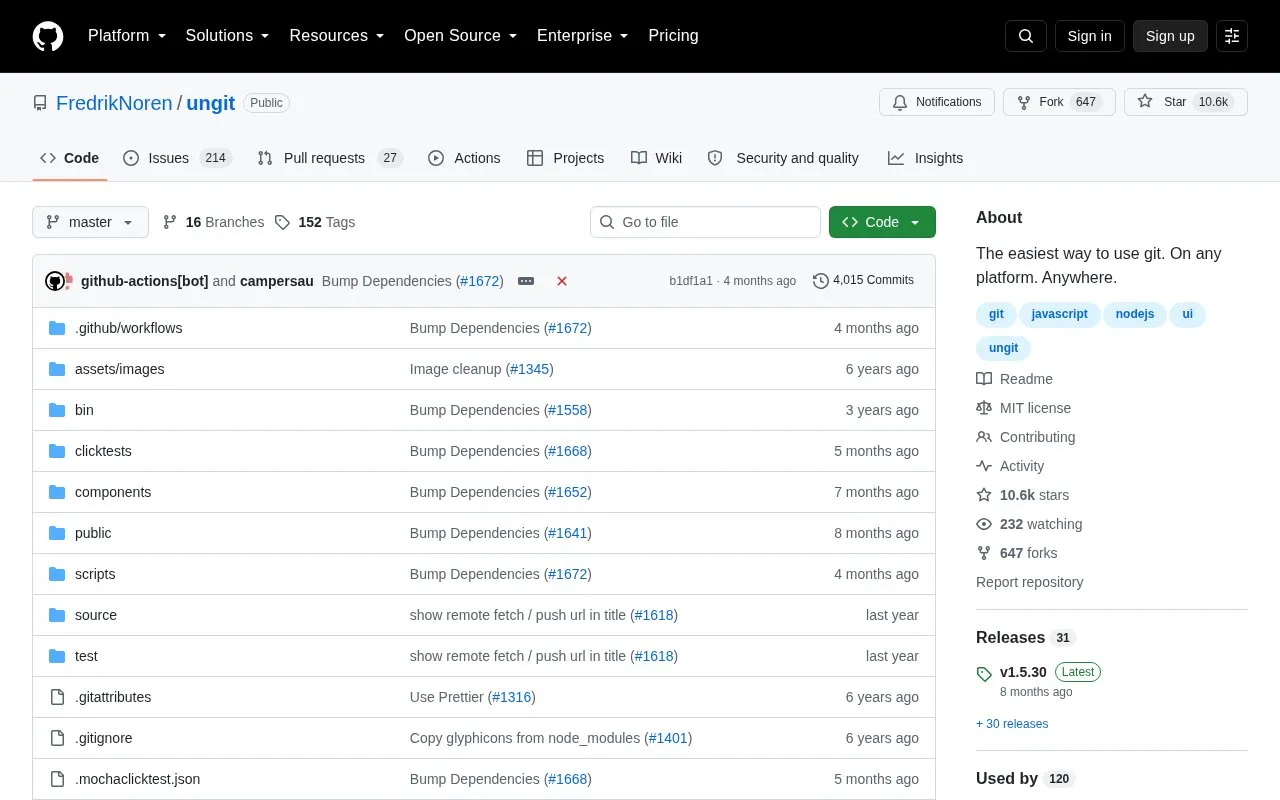The width and height of the screenshot is (1280, 800).
Task: Open the Report repository link
Action: 1029,582
